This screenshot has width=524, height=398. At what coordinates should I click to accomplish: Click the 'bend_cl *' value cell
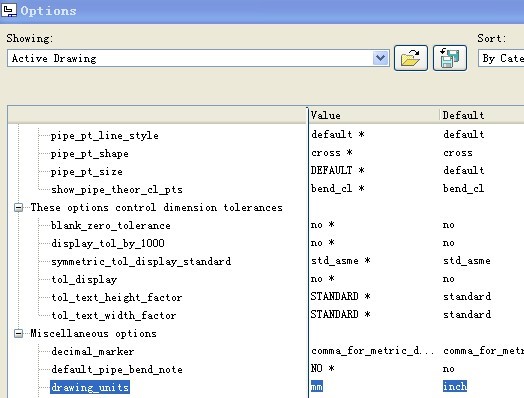338,189
